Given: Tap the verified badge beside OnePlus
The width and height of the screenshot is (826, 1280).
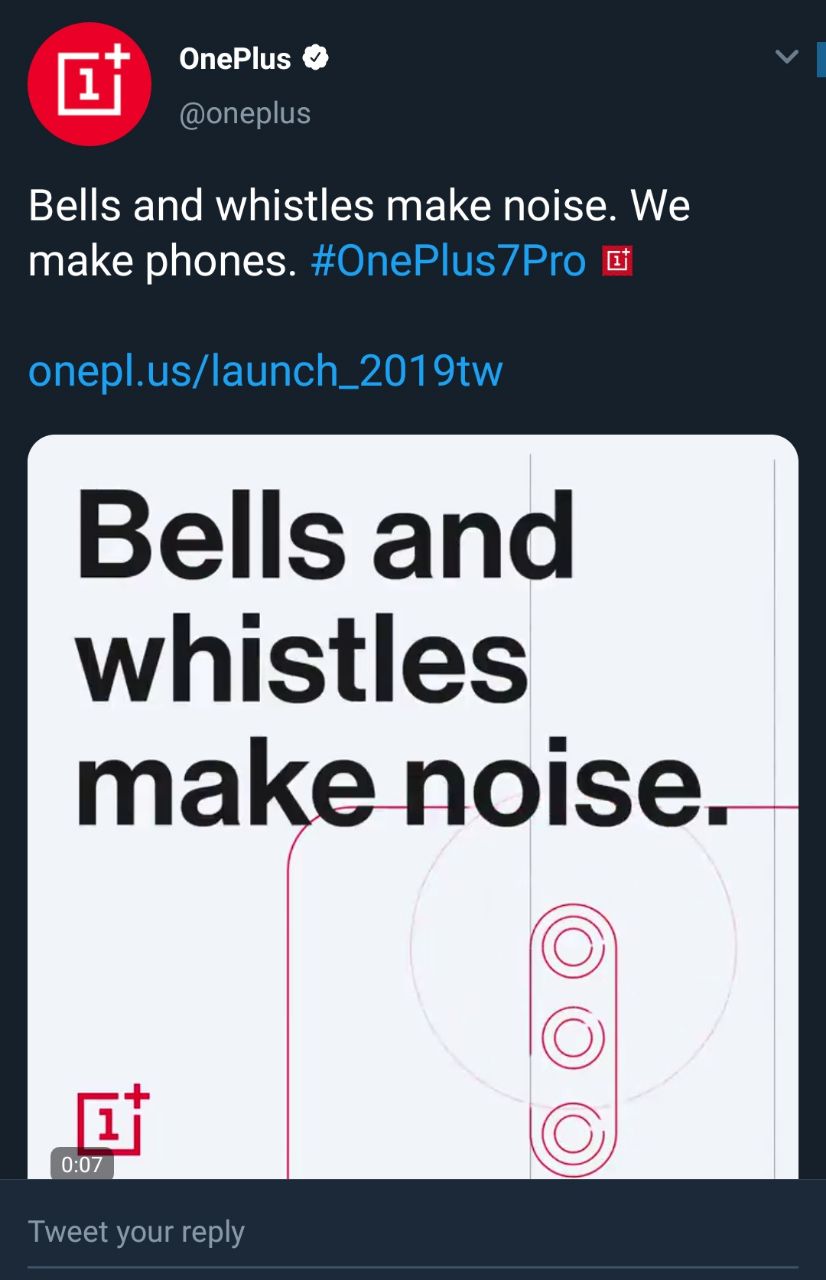Looking at the screenshot, I should tap(316, 59).
